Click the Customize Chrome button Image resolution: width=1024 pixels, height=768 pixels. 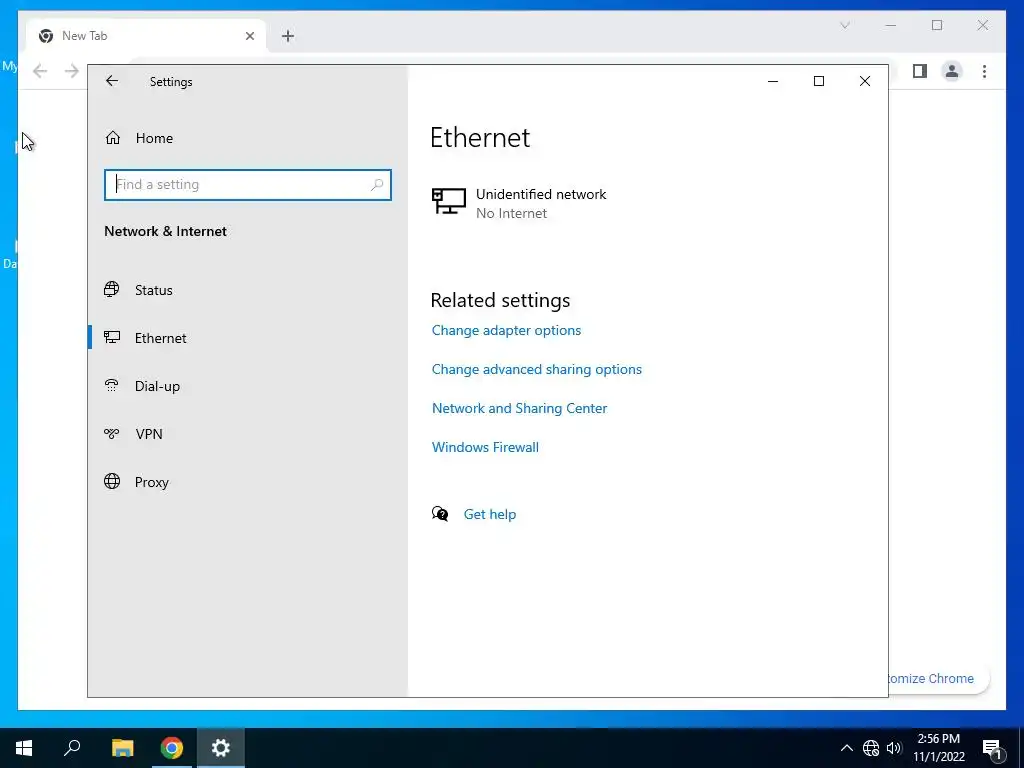[938, 679]
